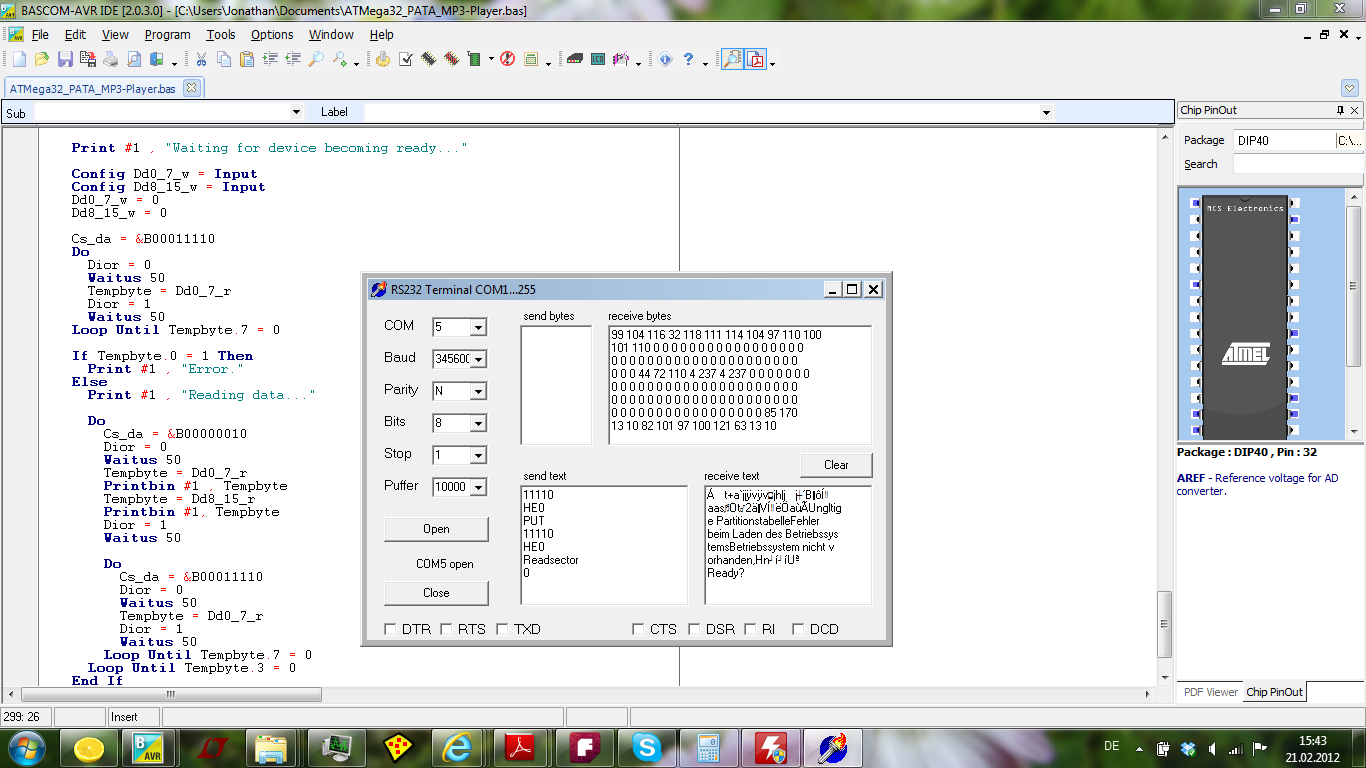
Task: Click the code editor vertical scrollbar thumb
Action: (x=1163, y=624)
